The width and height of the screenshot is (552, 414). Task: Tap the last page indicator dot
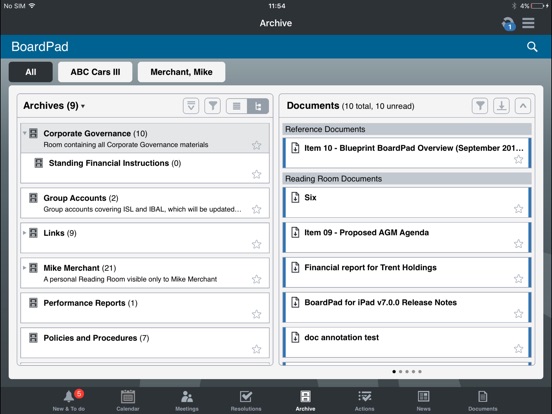(x=420, y=371)
